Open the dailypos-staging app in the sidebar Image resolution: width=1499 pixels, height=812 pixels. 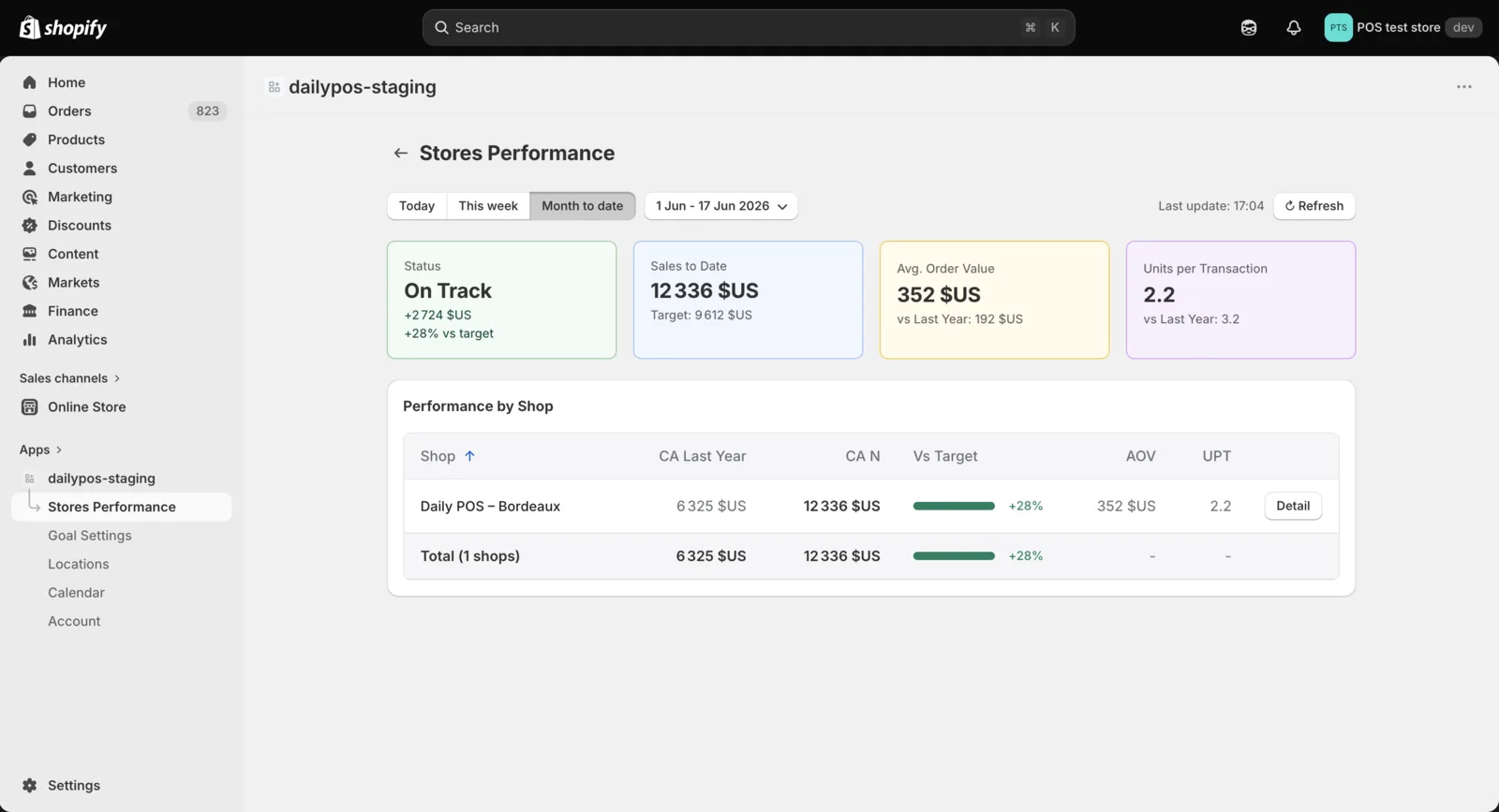click(x=101, y=478)
